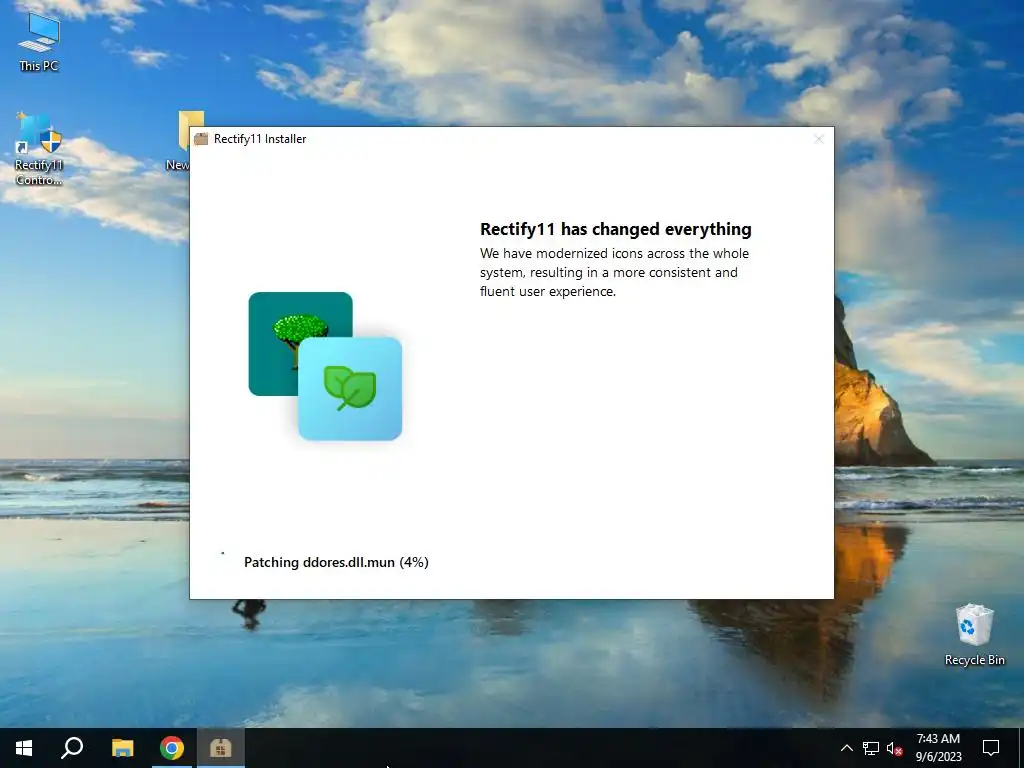Open the Action Center notifications icon
This screenshot has height=768, width=1024.
coord(991,748)
